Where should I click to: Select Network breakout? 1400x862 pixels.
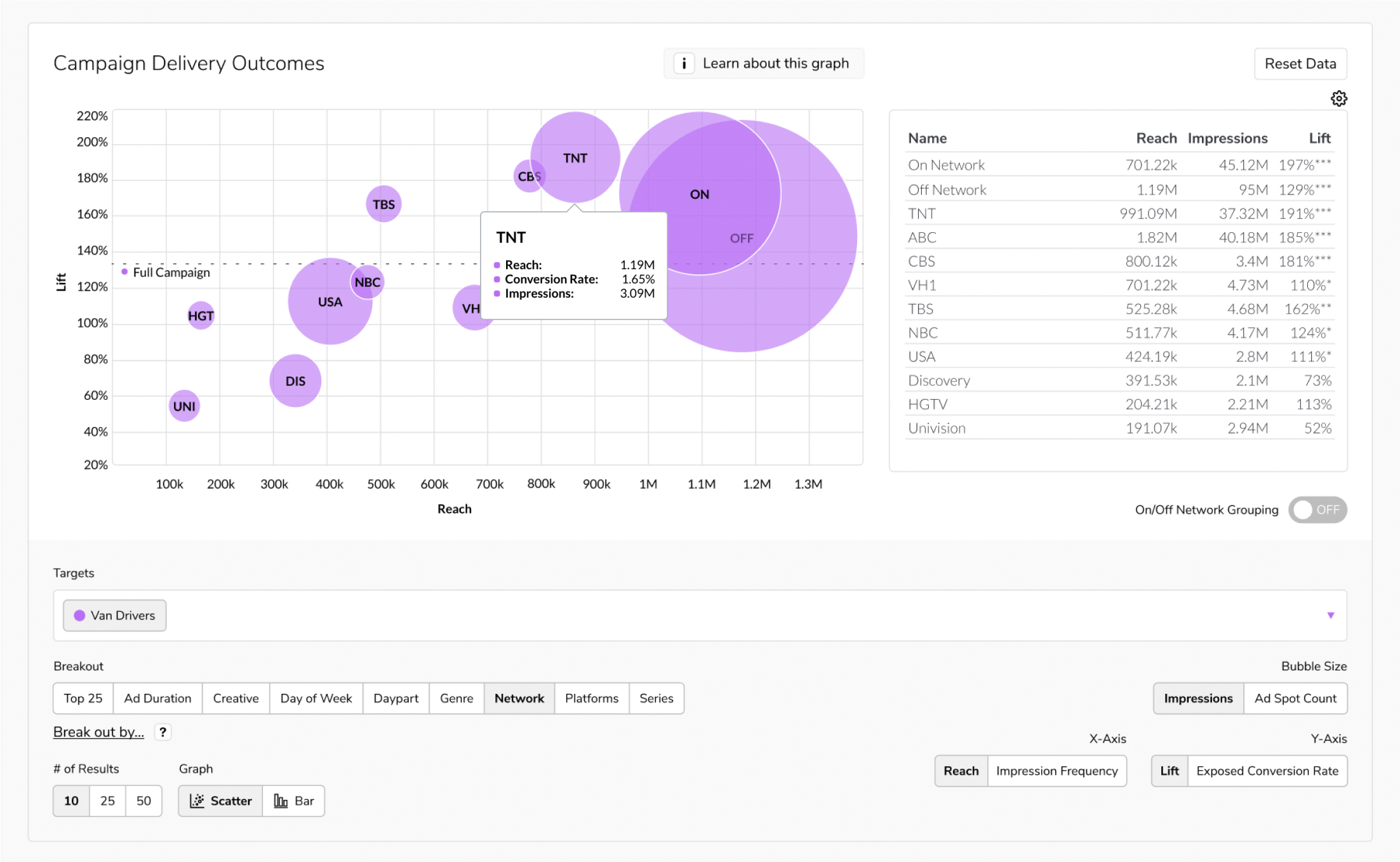coord(519,698)
